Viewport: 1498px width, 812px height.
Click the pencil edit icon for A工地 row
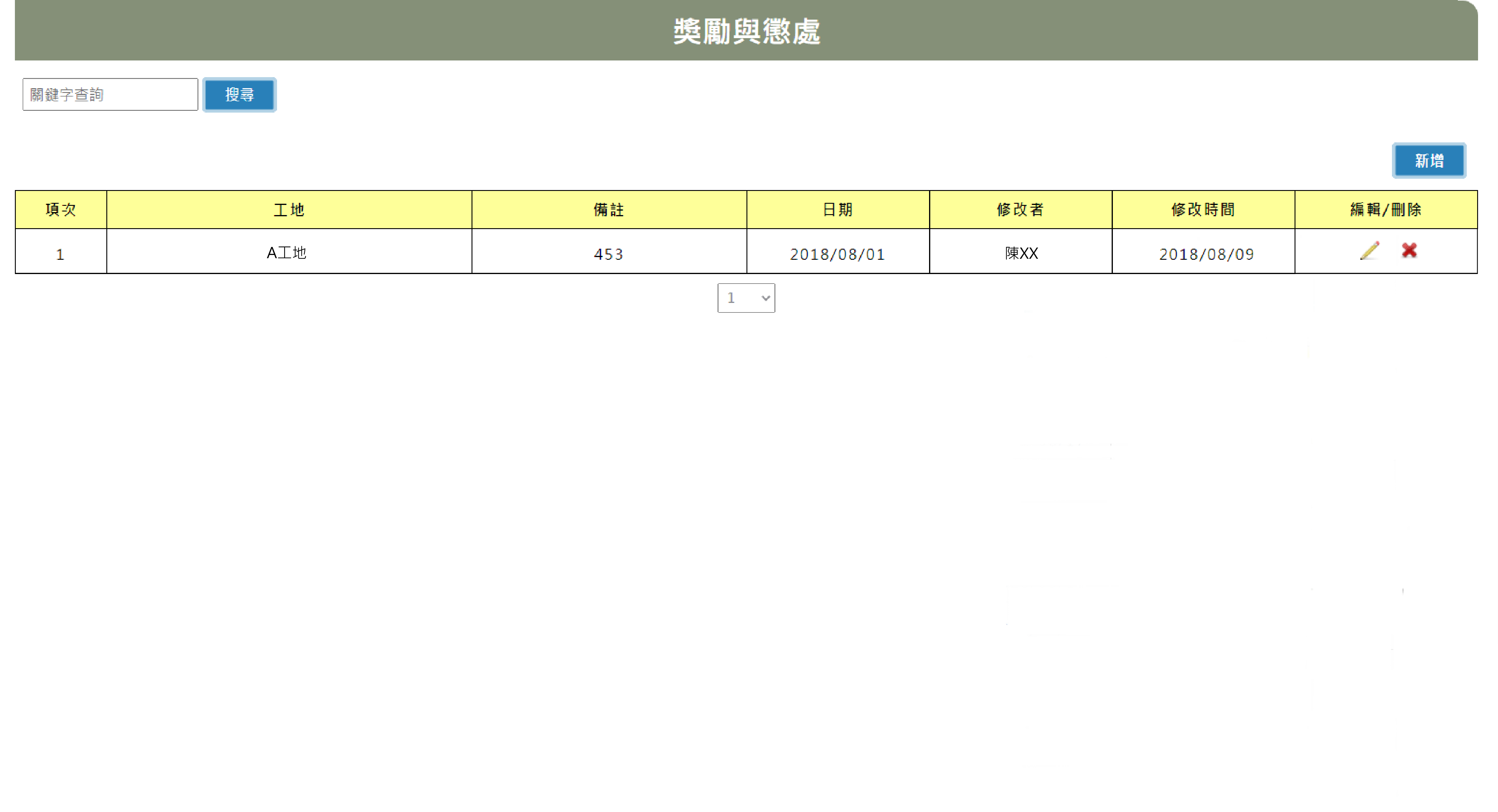(x=1369, y=251)
